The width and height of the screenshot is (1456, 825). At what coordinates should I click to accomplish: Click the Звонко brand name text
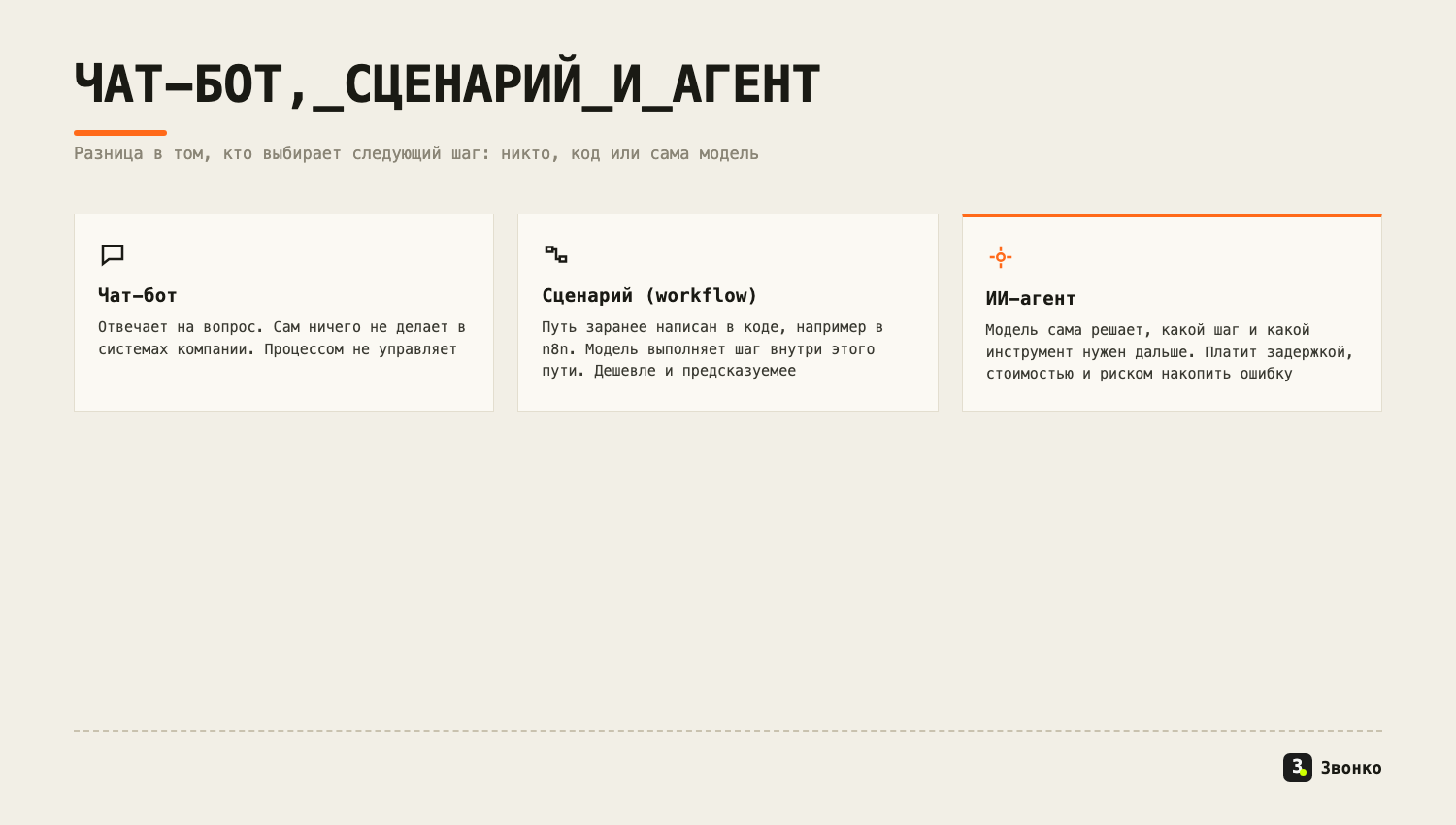coord(1351,768)
